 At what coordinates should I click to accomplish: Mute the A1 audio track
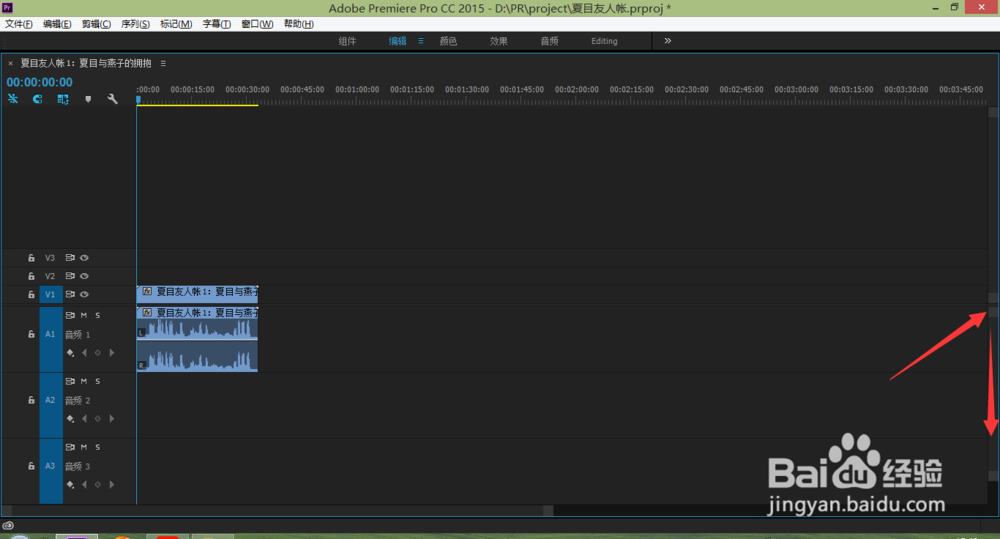point(84,315)
